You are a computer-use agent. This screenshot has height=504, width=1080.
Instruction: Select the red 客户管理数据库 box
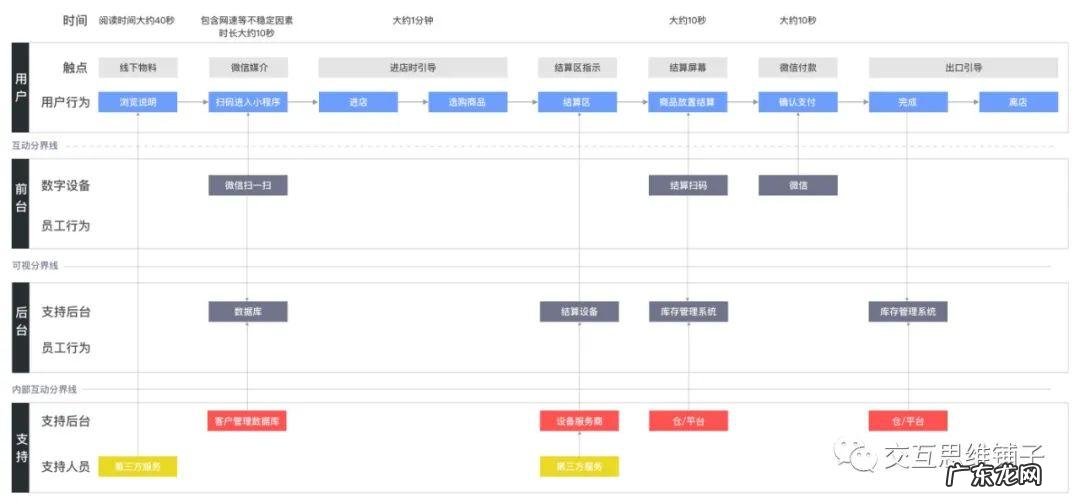248,421
